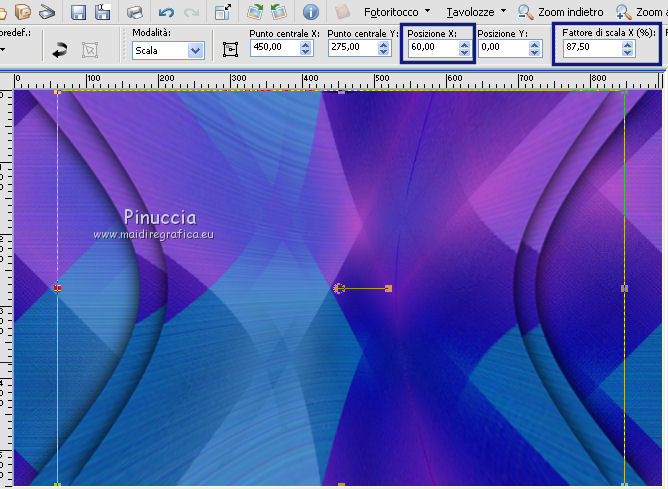The image size is (668, 489).
Task: Increase Fattore di scala X value
Action: (627, 44)
